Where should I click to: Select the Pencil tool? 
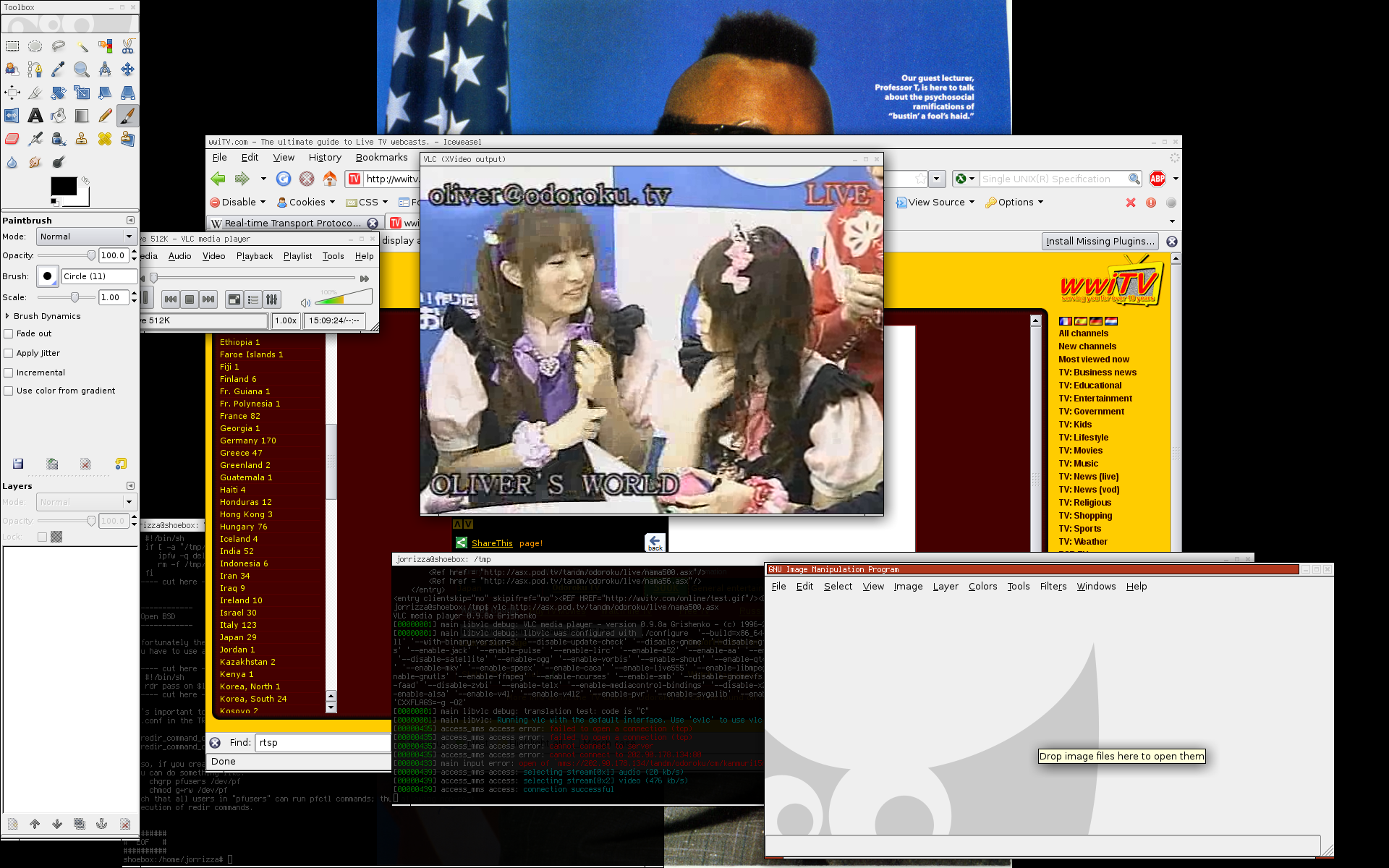pos(105,116)
